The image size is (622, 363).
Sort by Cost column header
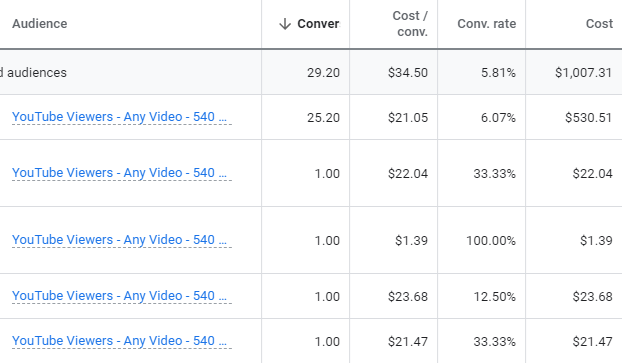coord(599,24)
